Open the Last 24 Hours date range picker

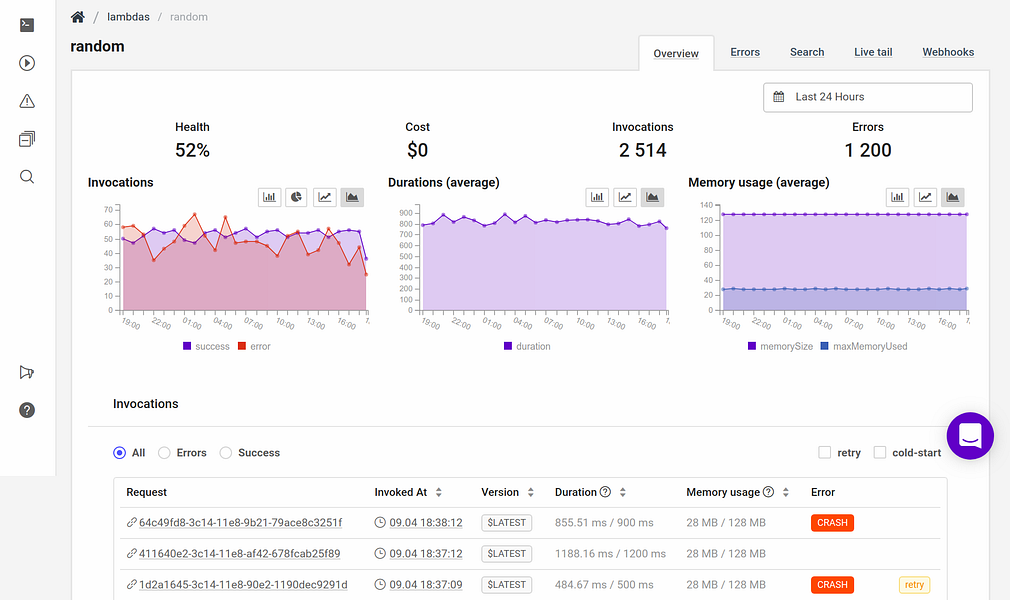coord(867,97)
